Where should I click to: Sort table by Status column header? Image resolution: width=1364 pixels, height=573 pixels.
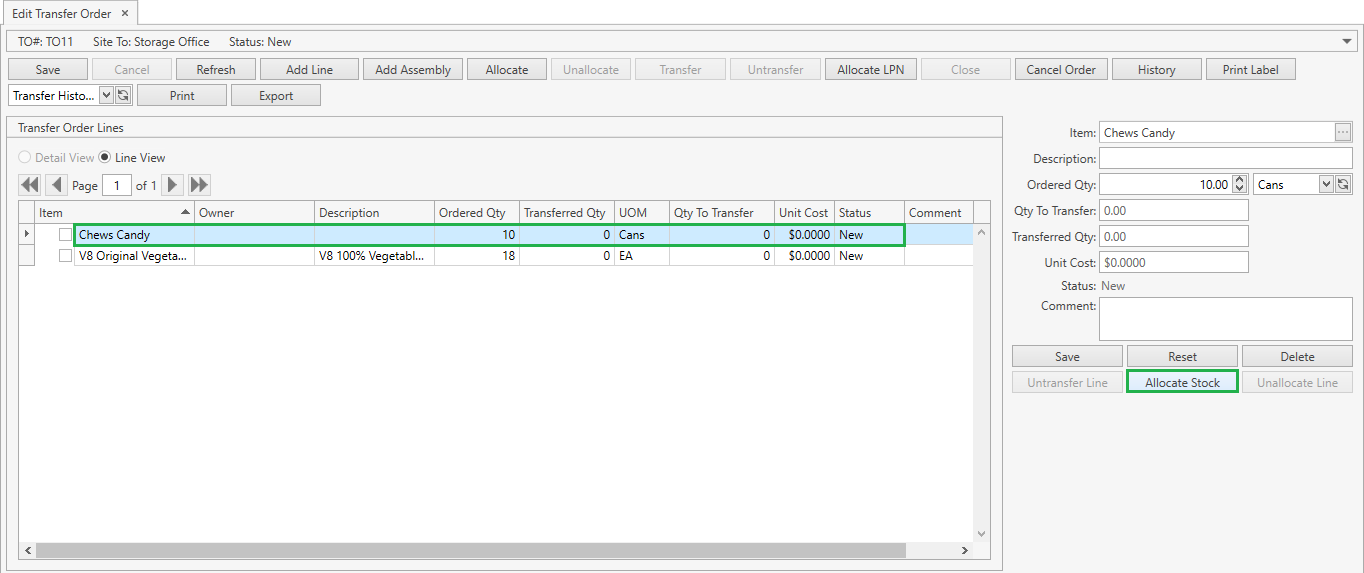(x=855, y=213)
